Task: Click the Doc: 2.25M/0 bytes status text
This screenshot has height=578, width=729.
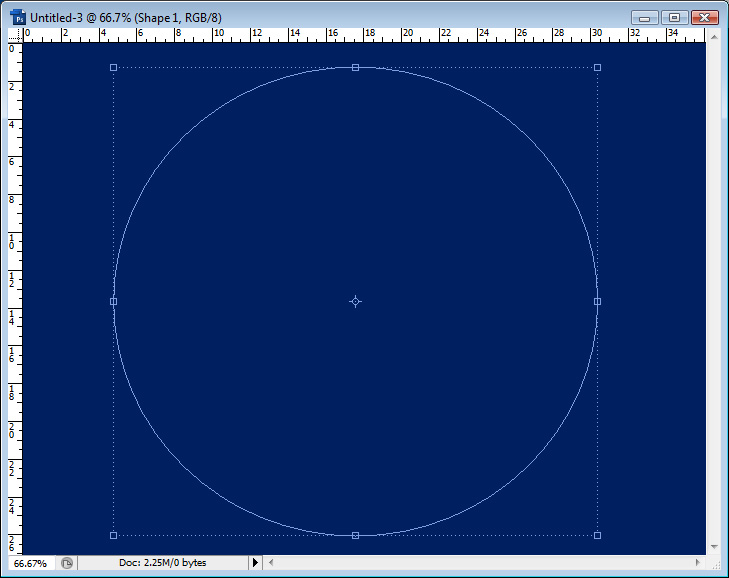Action: pos(162,563)
